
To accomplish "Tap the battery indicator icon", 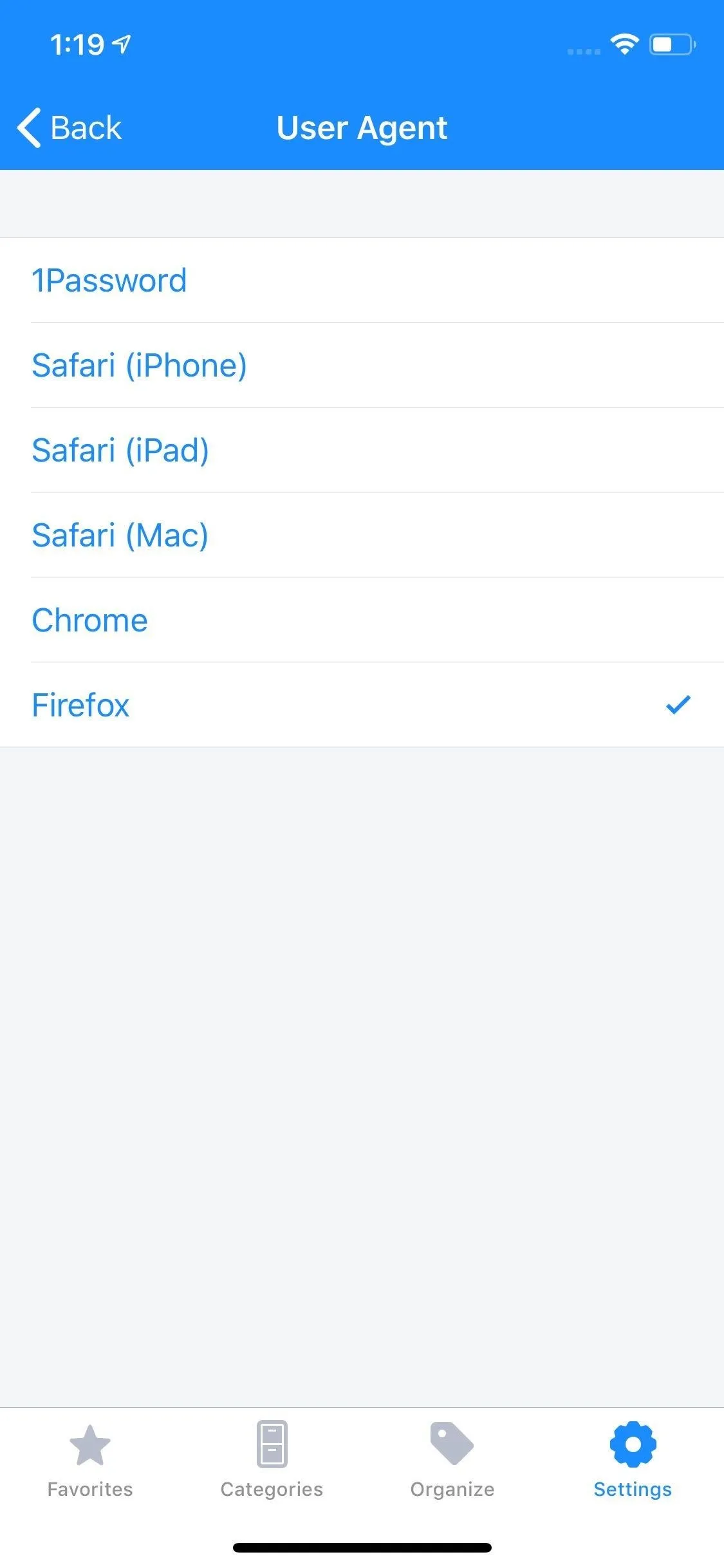I will coord(673,44).
